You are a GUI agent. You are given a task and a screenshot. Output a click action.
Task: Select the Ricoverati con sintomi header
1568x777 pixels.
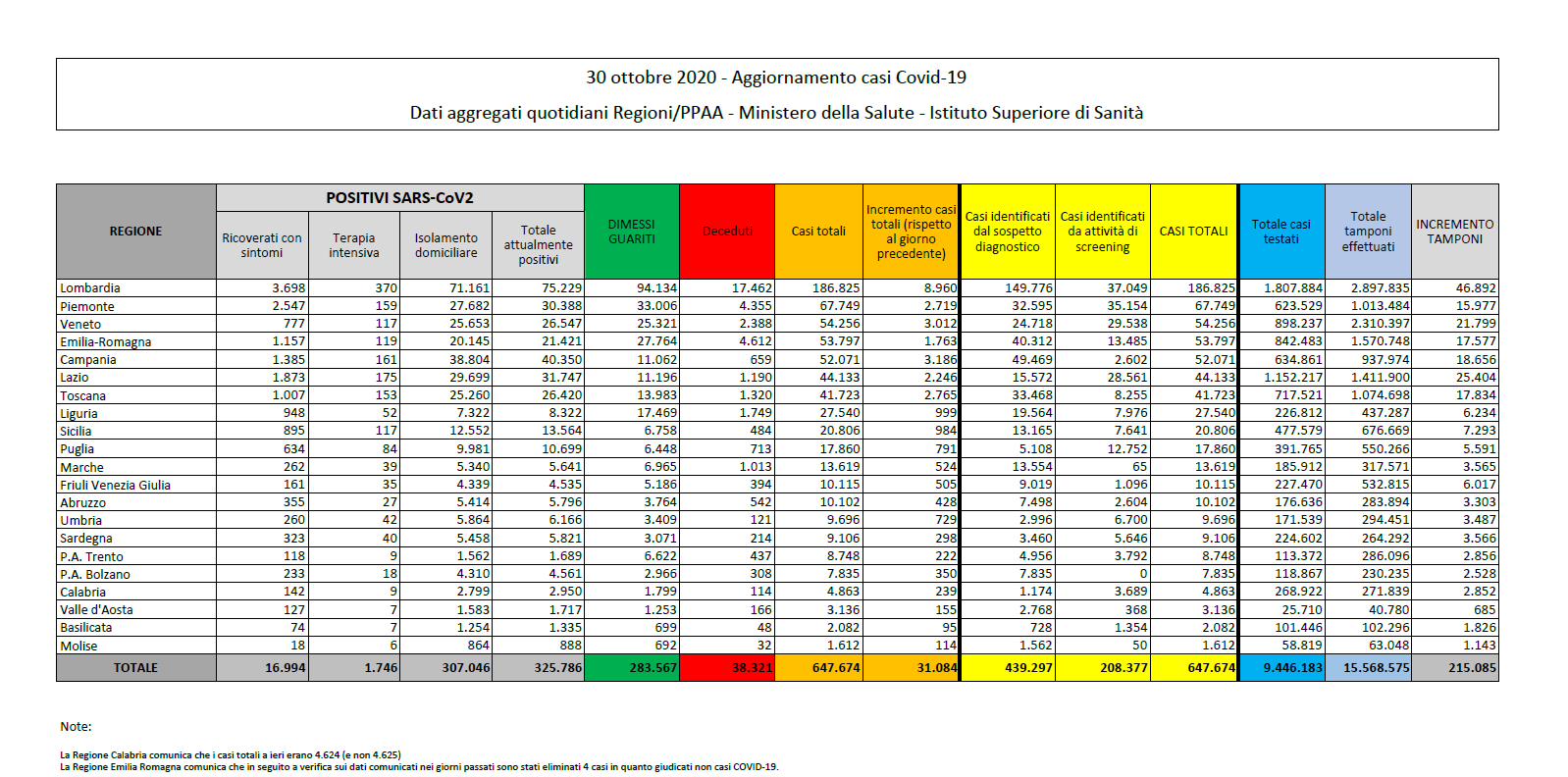point(262,245)
